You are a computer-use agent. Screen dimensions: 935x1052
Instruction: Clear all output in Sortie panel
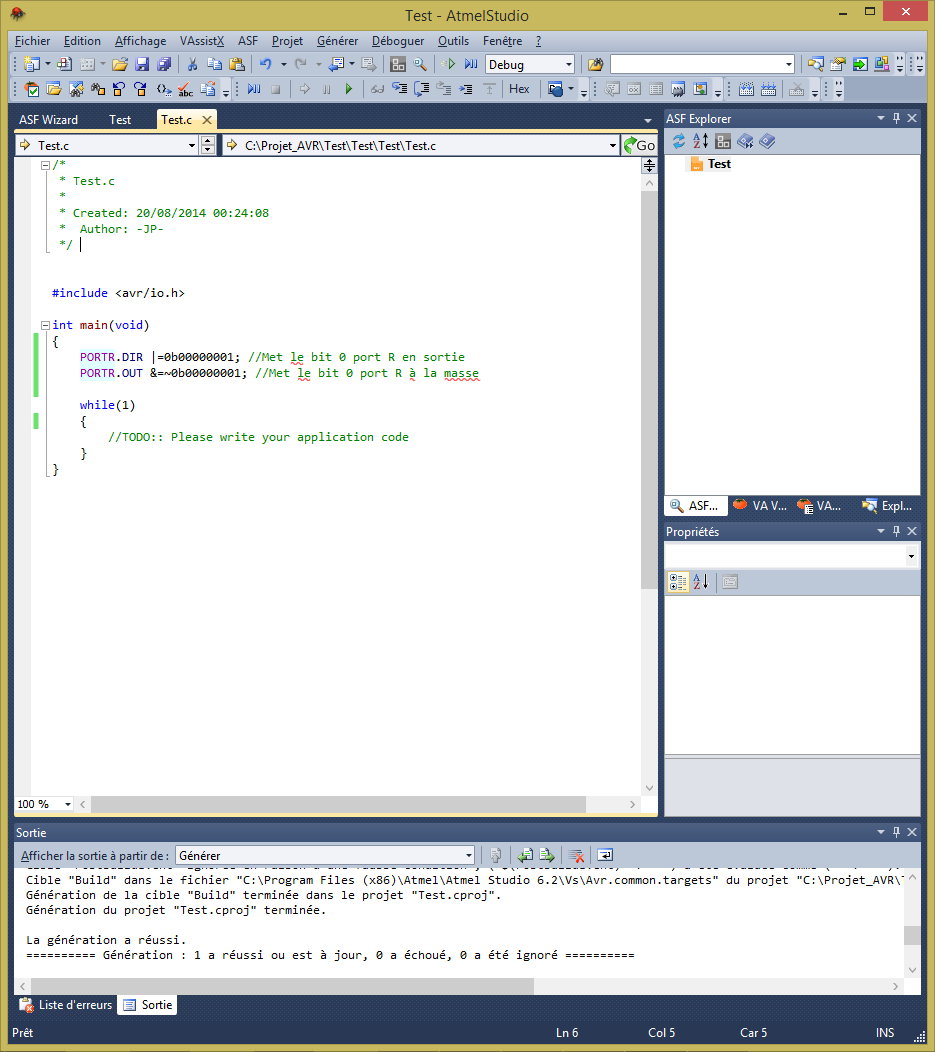pyautogui.click(x=576, y=855)
